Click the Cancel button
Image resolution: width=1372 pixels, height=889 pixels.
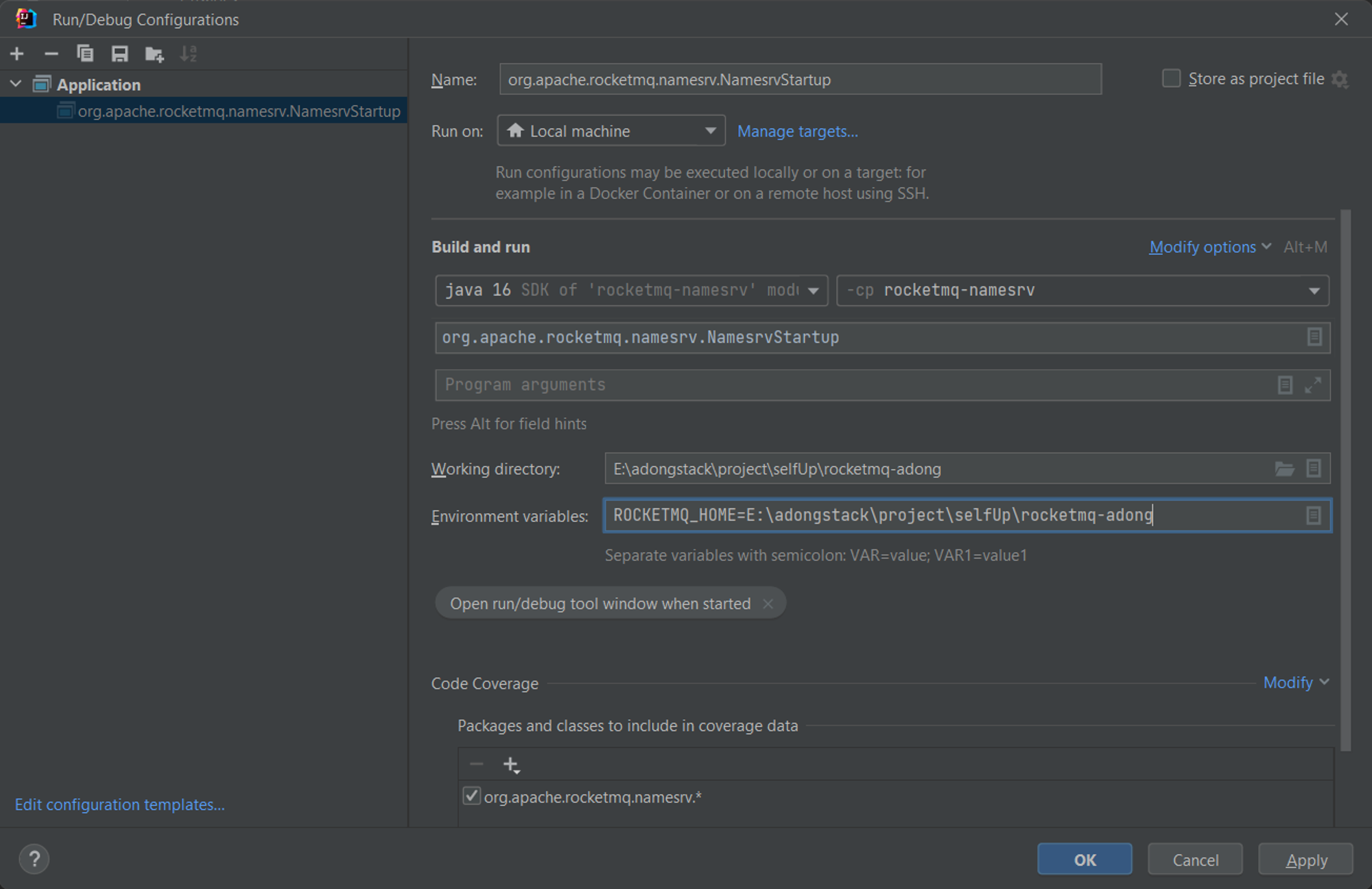coord(1195,860)
